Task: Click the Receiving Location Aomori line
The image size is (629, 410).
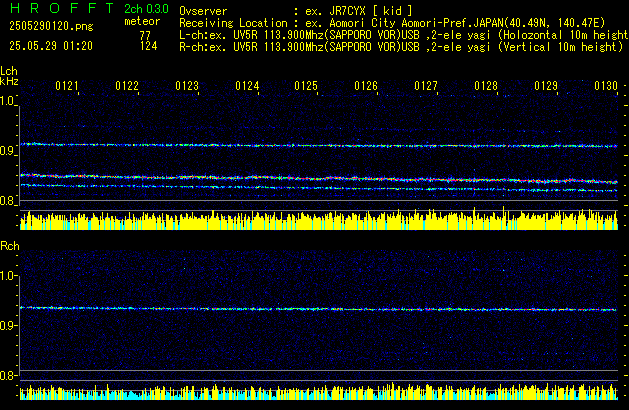Action: 392,23
